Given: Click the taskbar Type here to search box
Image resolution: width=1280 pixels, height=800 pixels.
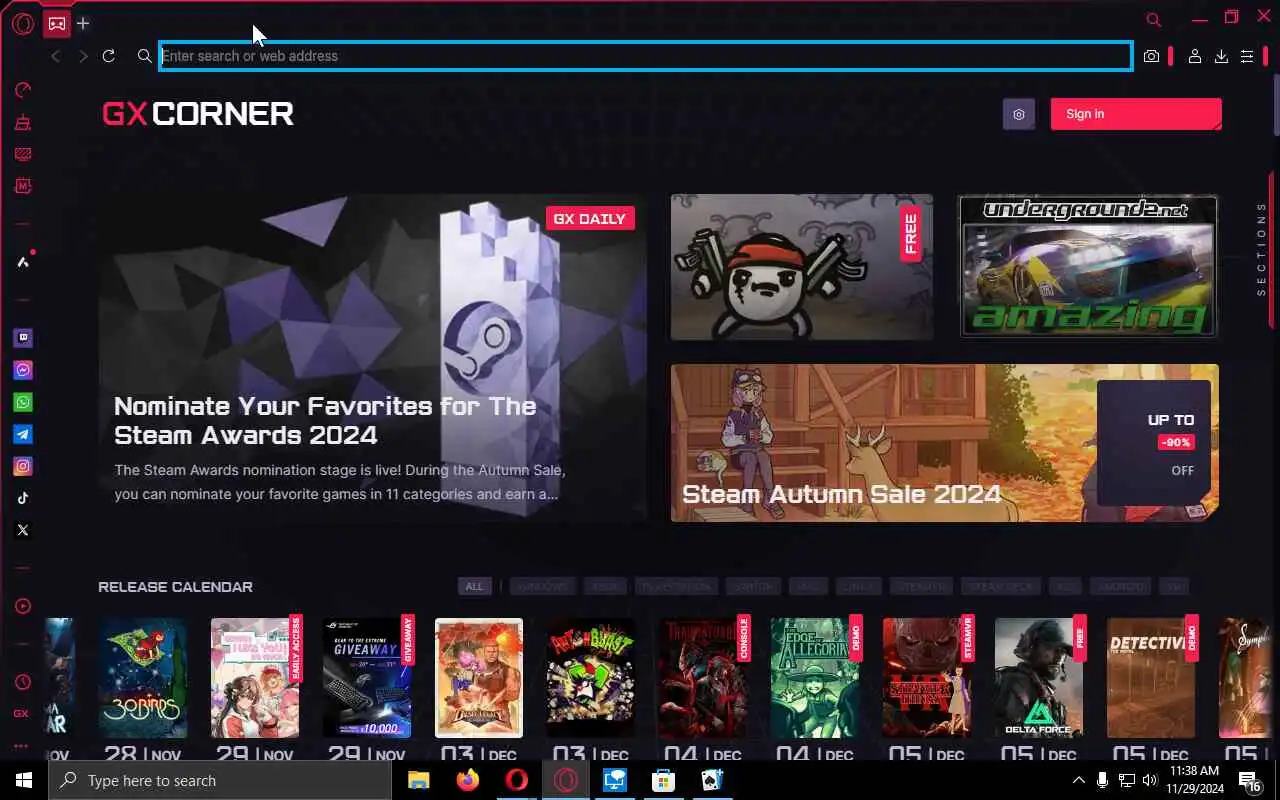Looking at the screenshot, I should point(220,780).
